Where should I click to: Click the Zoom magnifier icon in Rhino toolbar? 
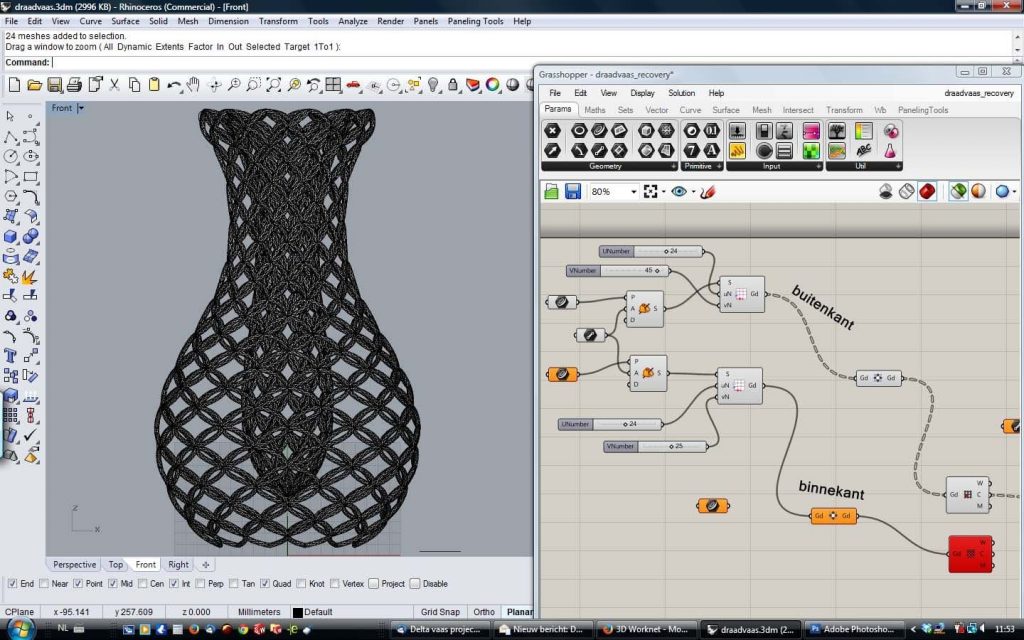(x=236, y=85)
